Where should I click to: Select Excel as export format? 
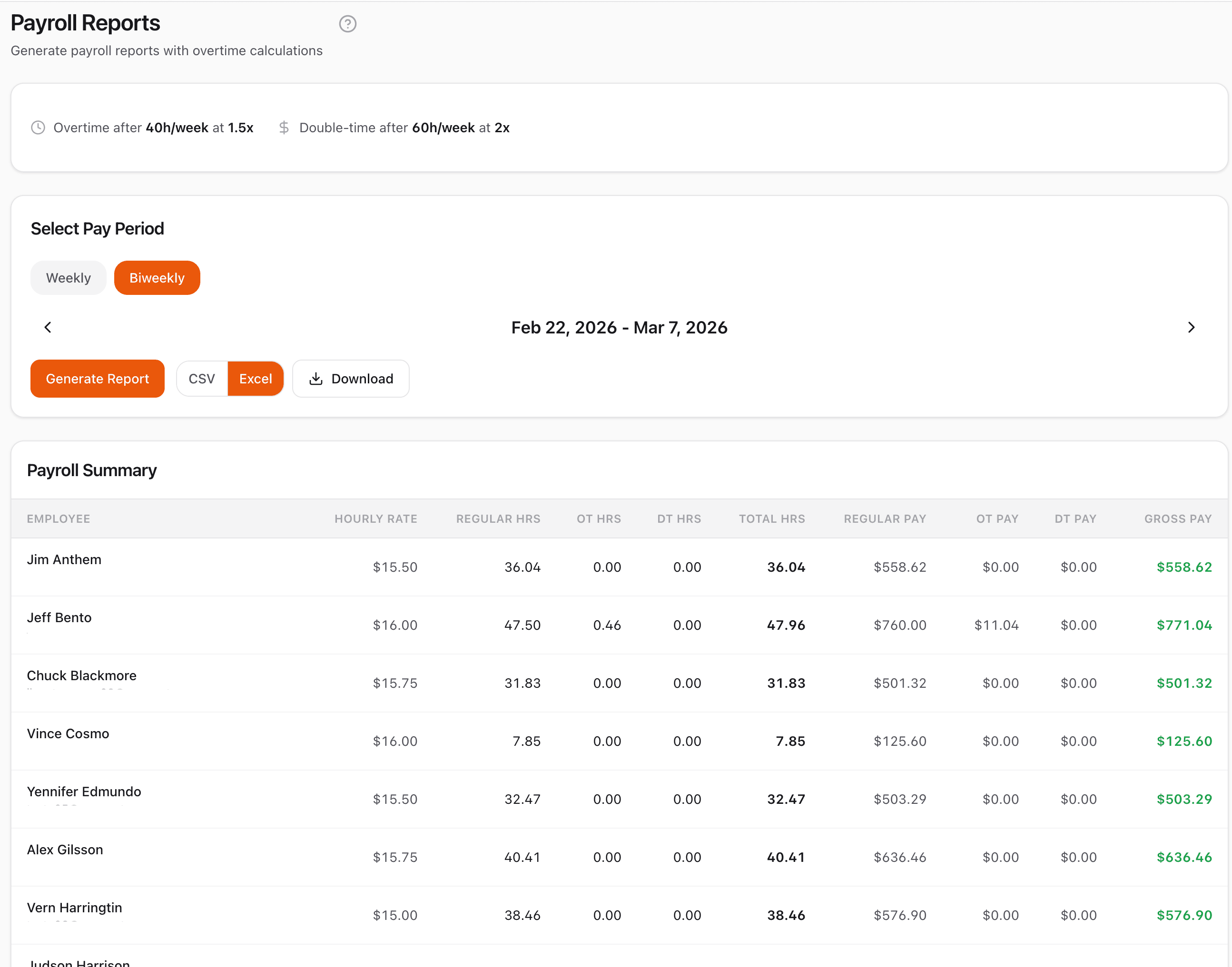coord(256,378)
